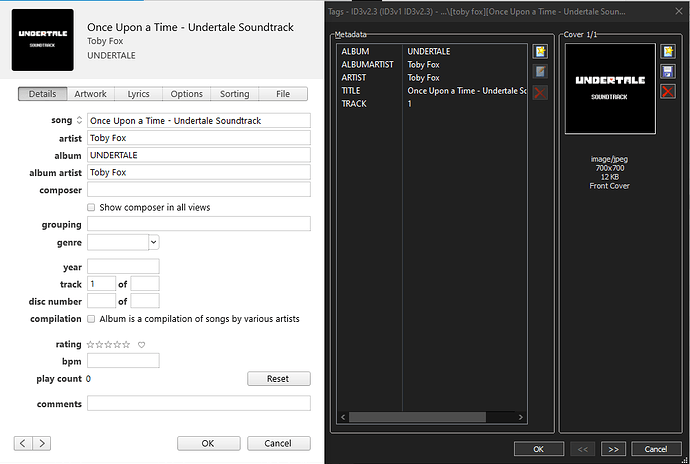Toggle the song field sort arrows
Viewport: 690px width, 464px height.
tap(79, 120)
